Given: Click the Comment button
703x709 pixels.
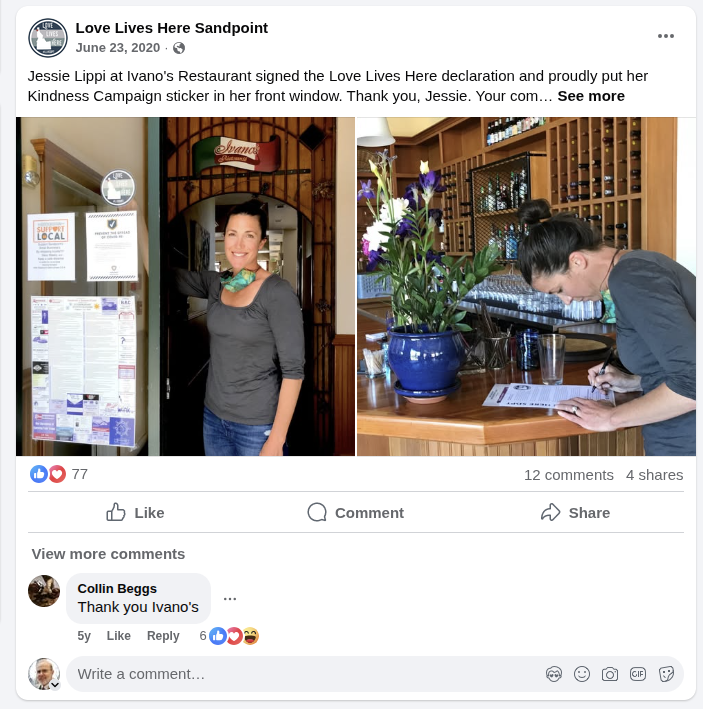Looking at the screenshot, I should tap(355, 513).
